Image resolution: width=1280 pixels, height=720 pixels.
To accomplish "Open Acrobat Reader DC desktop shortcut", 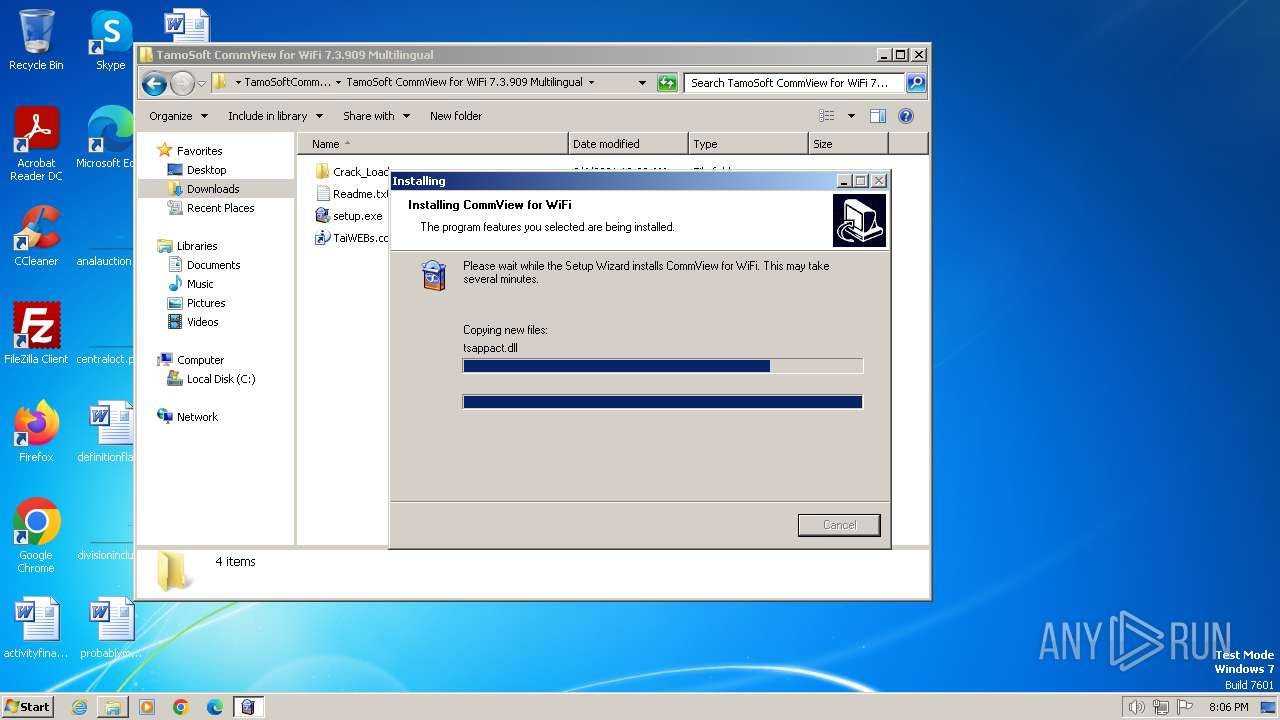I will (x=36, y=144).
